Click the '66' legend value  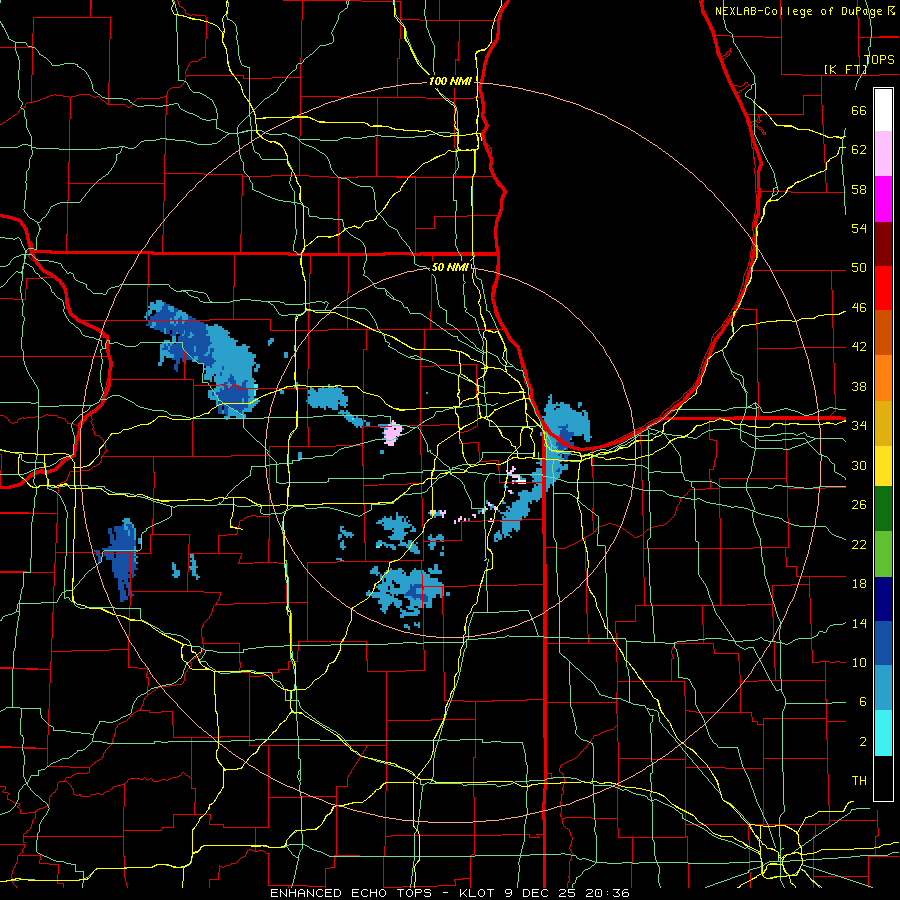pyautogui.click(x=859, y=110)
